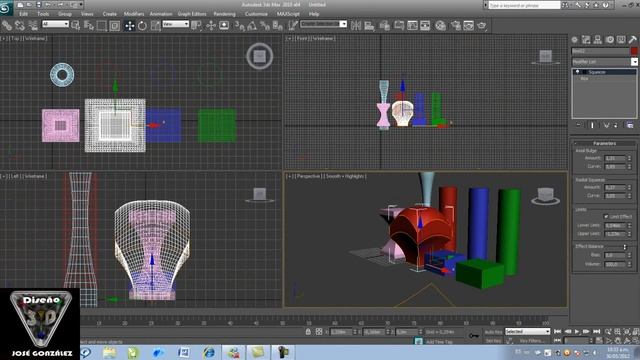This screenshot has height=360, width=640.
Task: Open the Create command panel tab
Action: point(575,40)
